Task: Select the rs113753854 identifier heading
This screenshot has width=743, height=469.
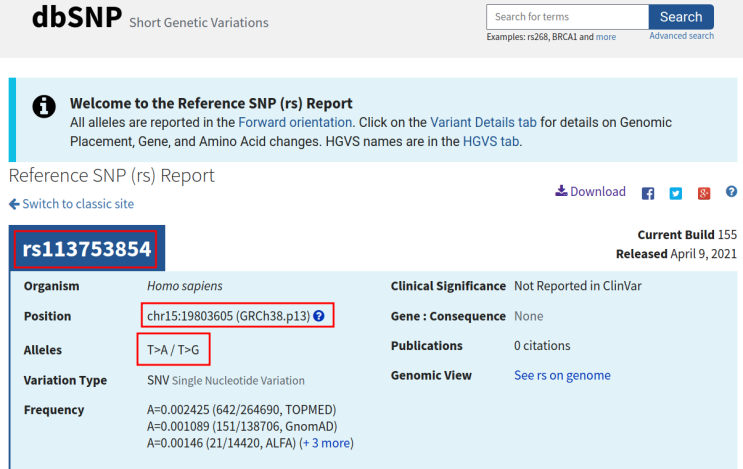Action: pyautogui.click(x=87, y=250)
